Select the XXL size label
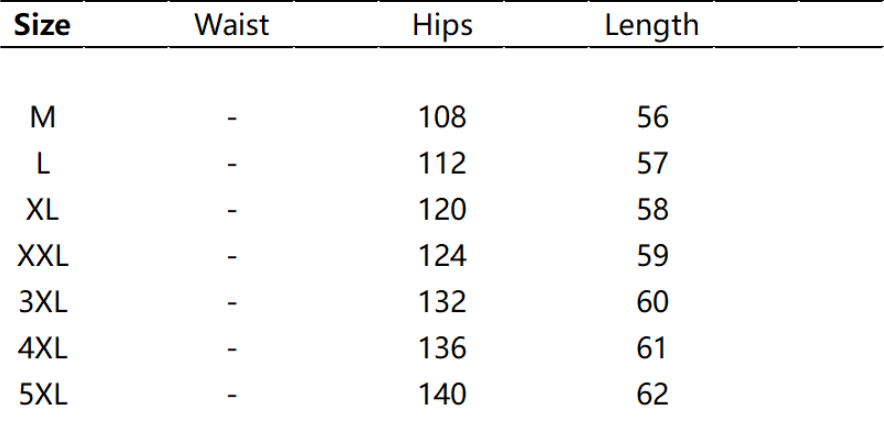This screenshot has height=434, width=884. 42,256
